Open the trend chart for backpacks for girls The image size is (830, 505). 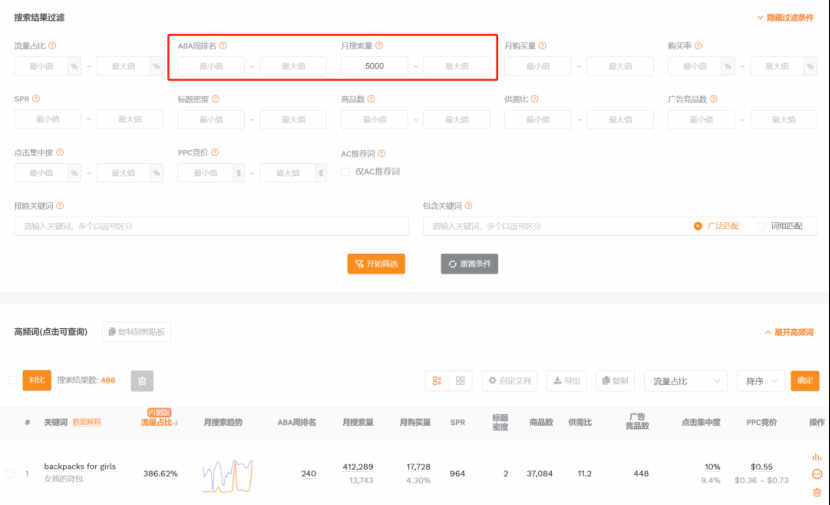pos(228,475)
